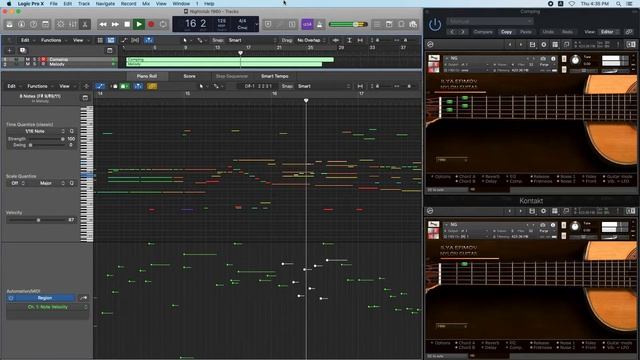640x360 pixels.
Task: Stop playback with square button
Action: [x=127, y=24]
